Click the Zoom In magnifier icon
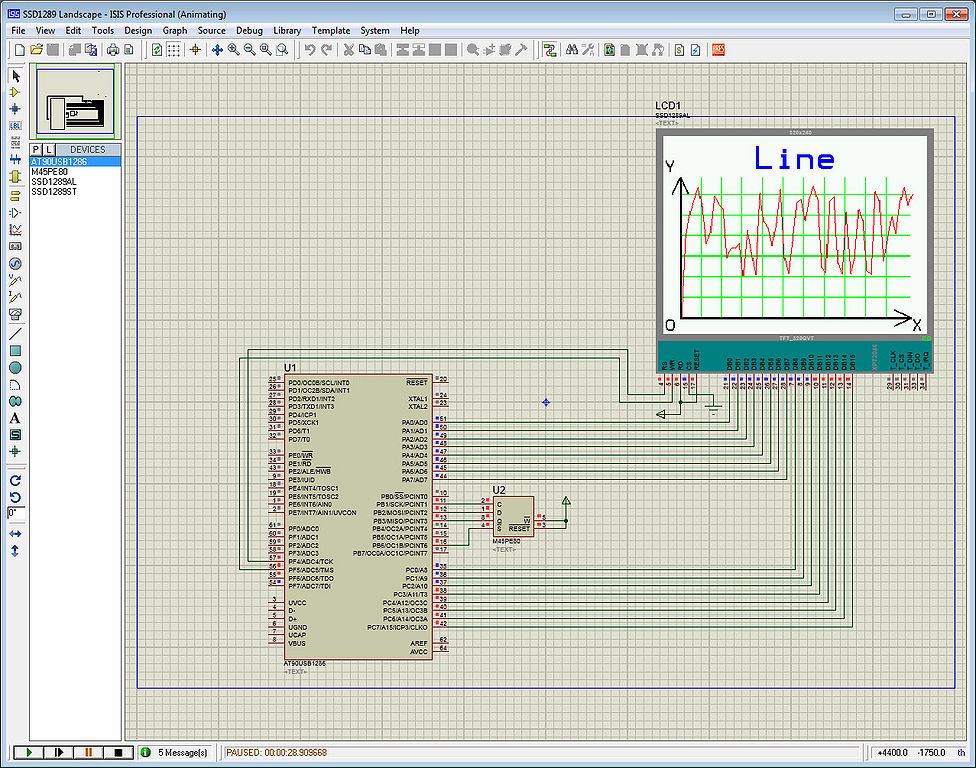 pos(233,50)
